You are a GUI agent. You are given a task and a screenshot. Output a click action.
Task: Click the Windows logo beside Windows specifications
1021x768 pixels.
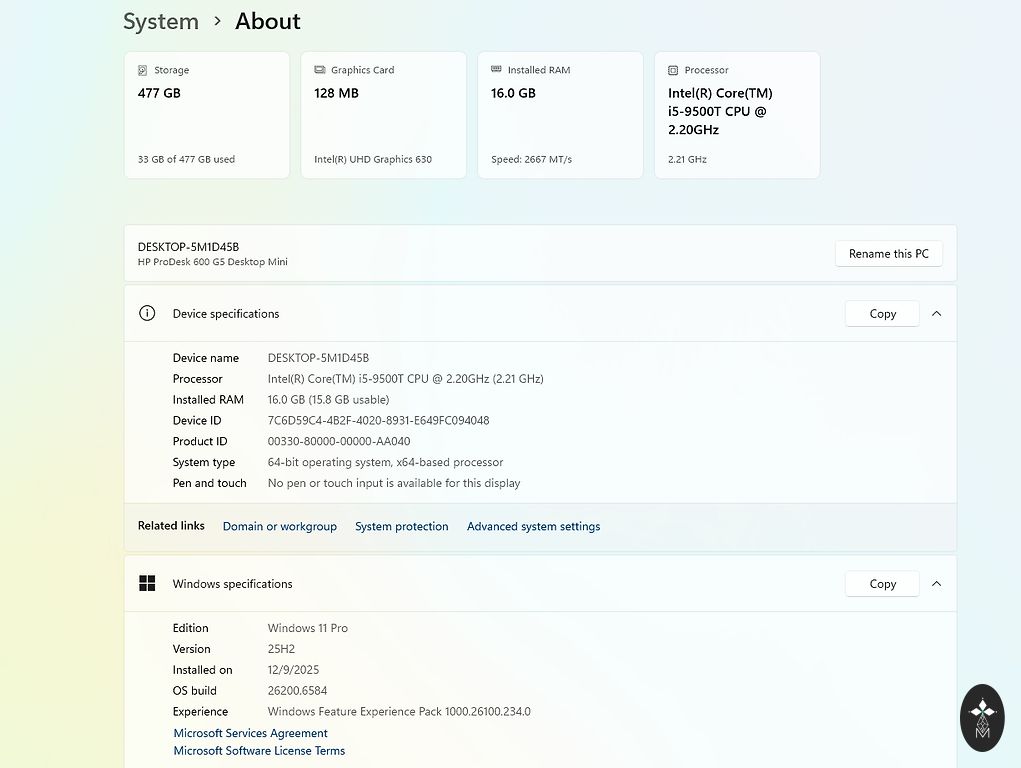(147, 583)
